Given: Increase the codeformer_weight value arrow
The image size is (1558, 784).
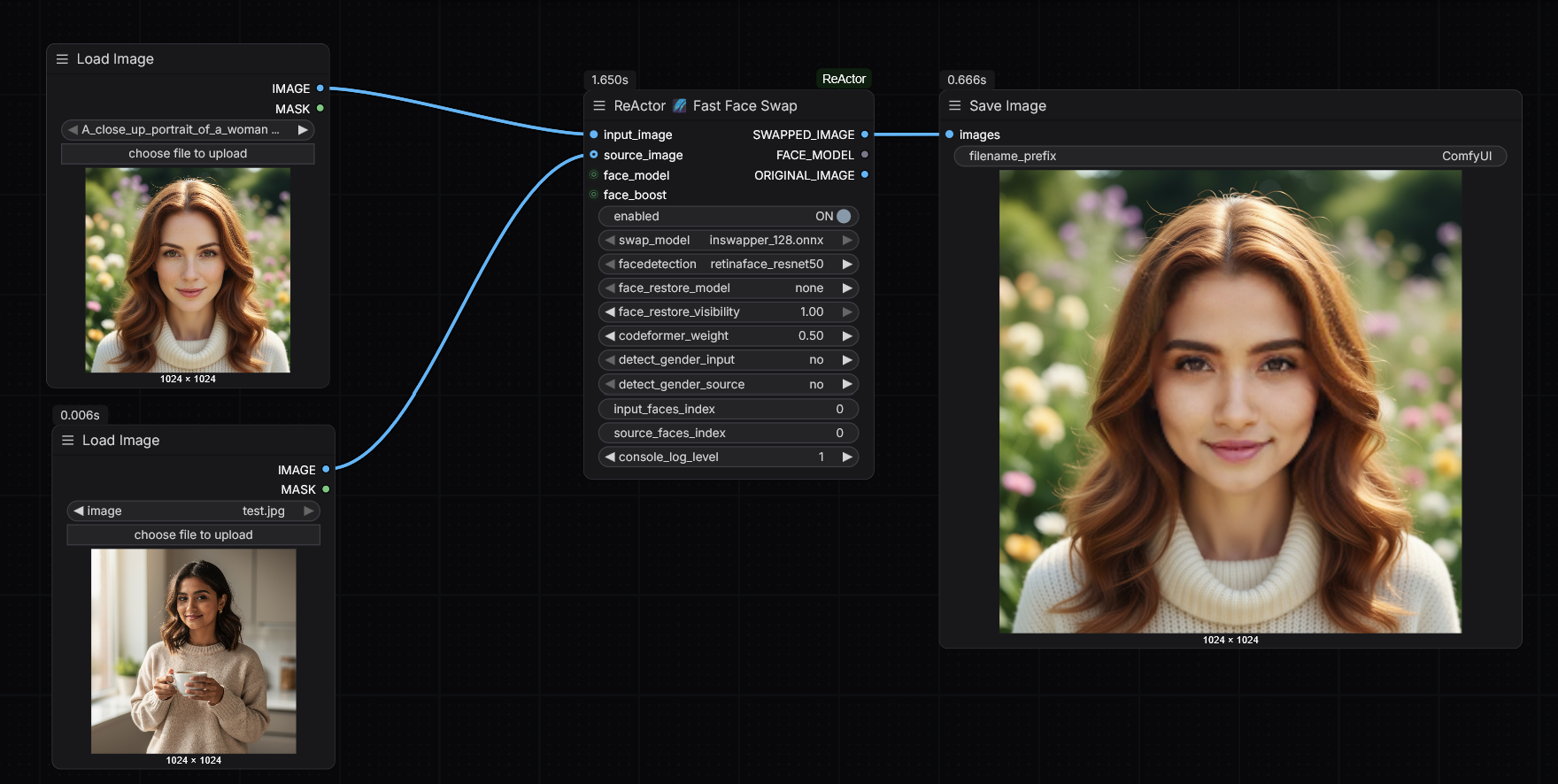Looking at the screenshot, I should point(847,336).
